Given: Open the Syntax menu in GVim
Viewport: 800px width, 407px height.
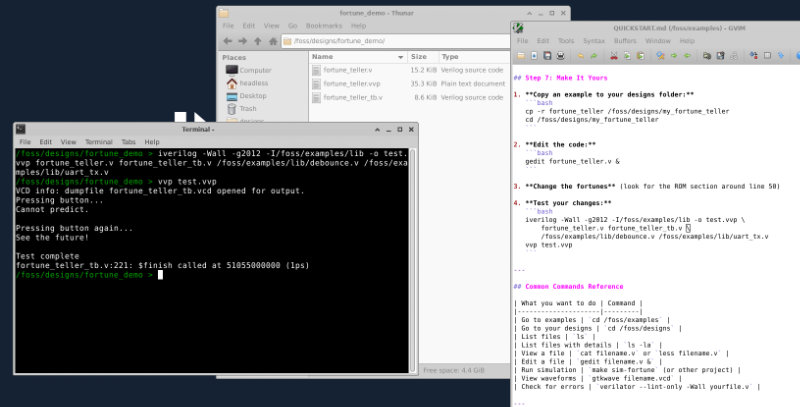Looking at the screenshot, I should 594,41.
